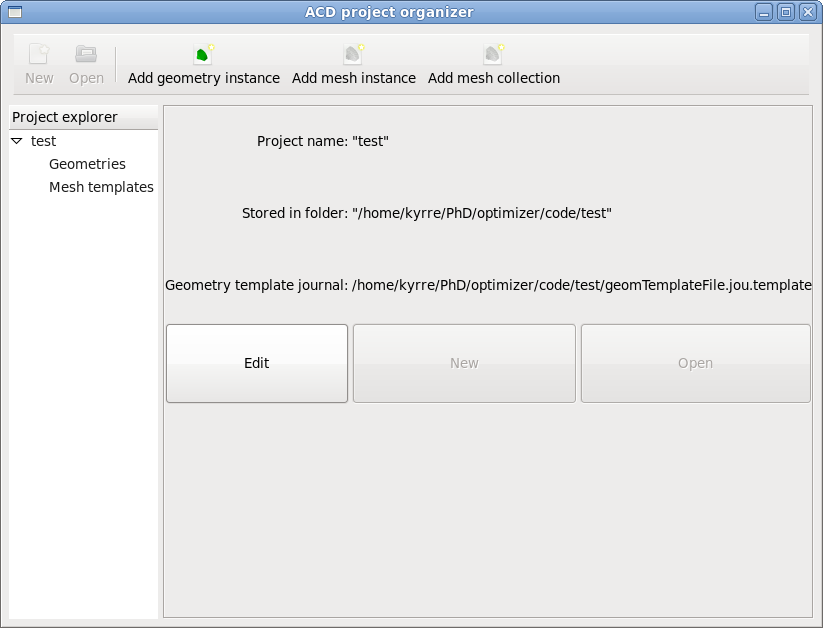This screenshot has height=628, width=823.
Task: Select Geometries in the project tree
Action: tap(87, 164)
